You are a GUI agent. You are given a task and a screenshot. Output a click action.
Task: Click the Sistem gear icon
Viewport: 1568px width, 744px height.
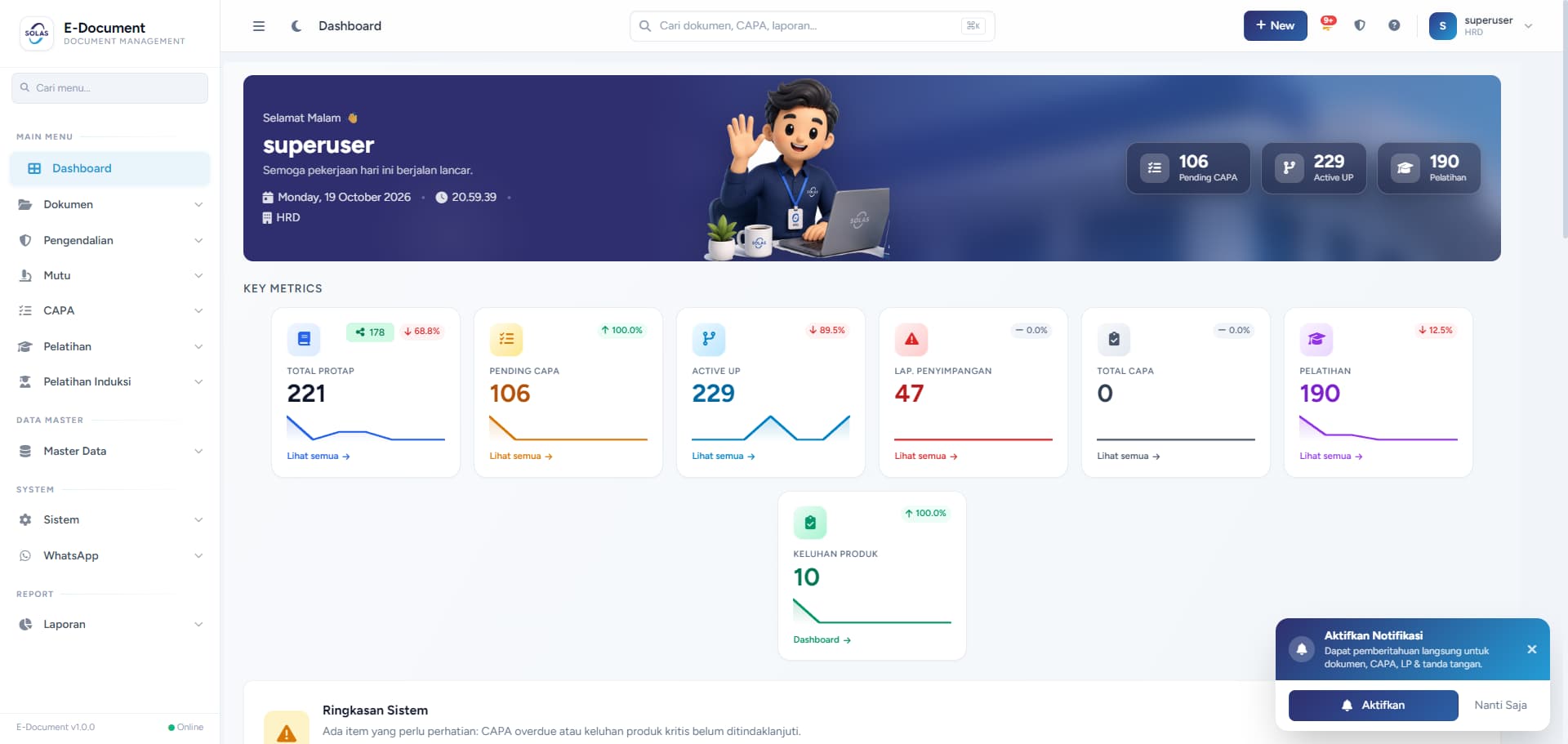point(25,519)
